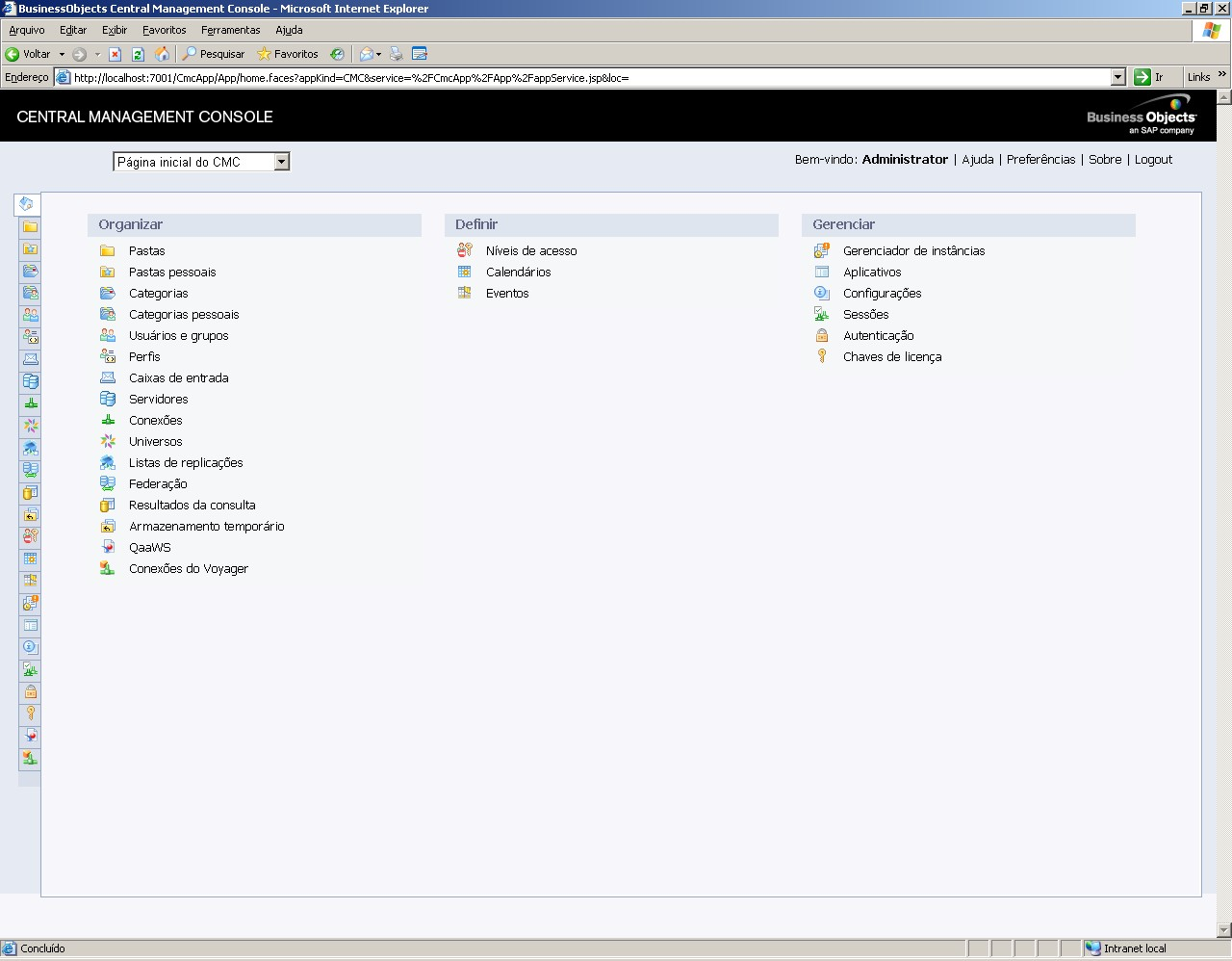Click the Universos icon in Organizar

click(x=108, y=442)
